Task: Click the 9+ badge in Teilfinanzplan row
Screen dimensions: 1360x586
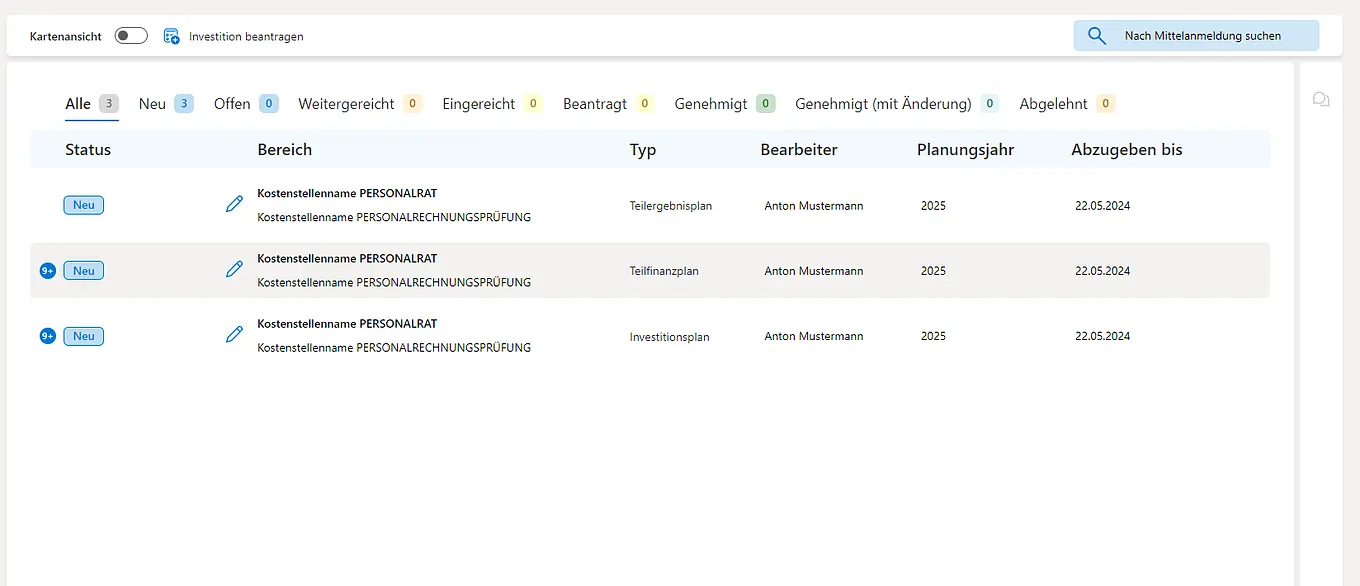Action: coord(47,271)
